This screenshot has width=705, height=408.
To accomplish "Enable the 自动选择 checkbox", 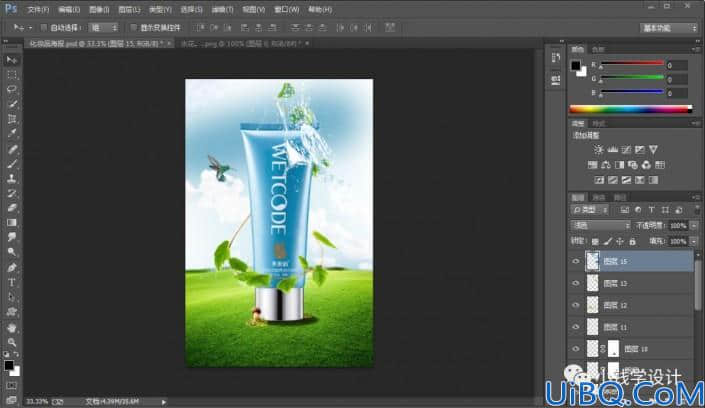I will pyautogui.click(x=44, y=28).
